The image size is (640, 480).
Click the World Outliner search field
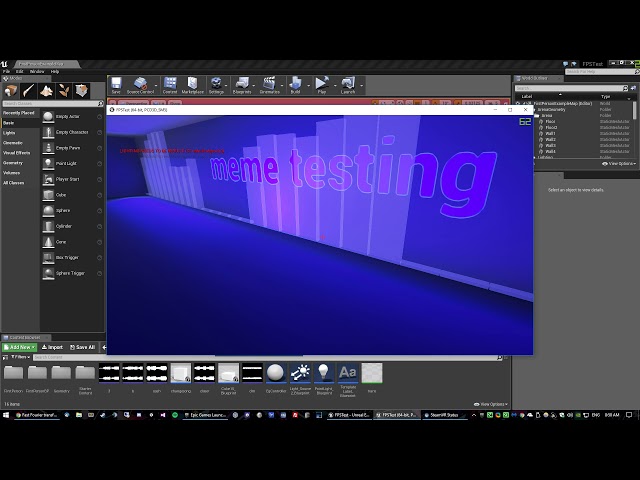(571, 88)
